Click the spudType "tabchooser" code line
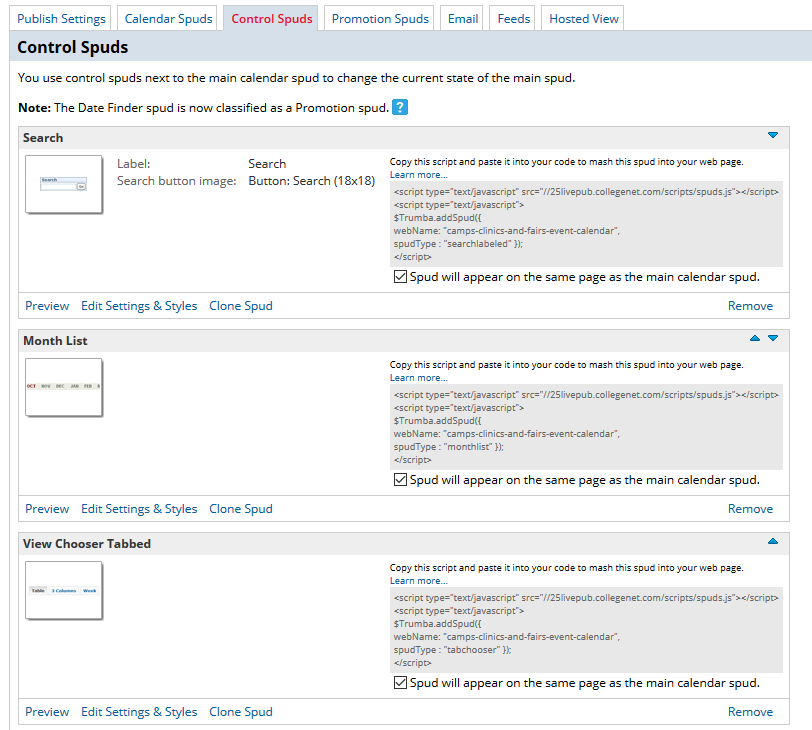Image resolution: width=812 pixels, height=730 pixels. click(452, 649)
